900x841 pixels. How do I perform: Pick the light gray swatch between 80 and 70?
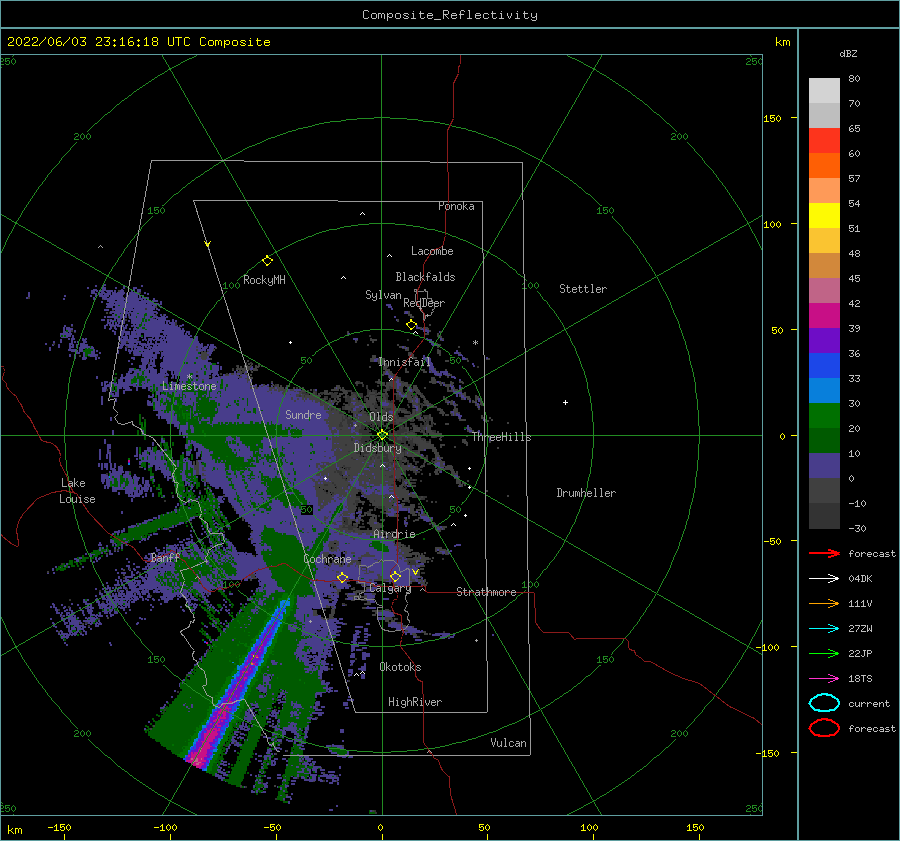point(824,91)
